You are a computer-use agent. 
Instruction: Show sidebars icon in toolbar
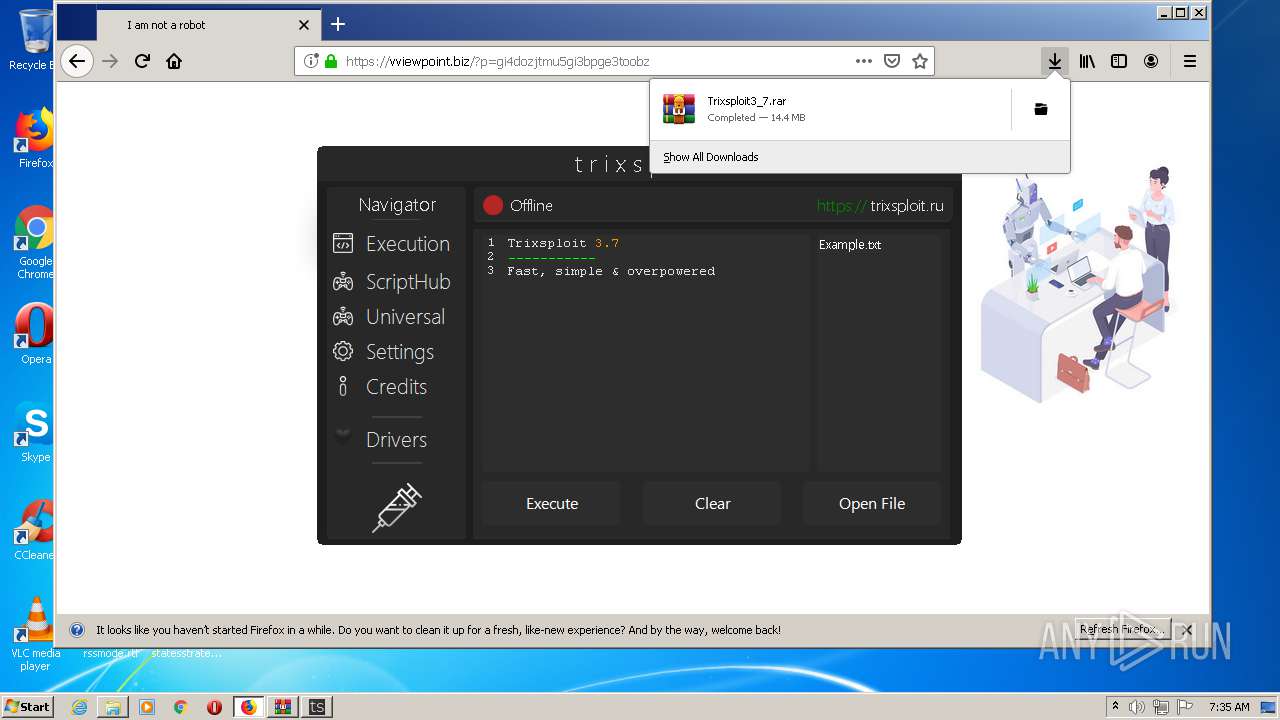point(1119,61)
